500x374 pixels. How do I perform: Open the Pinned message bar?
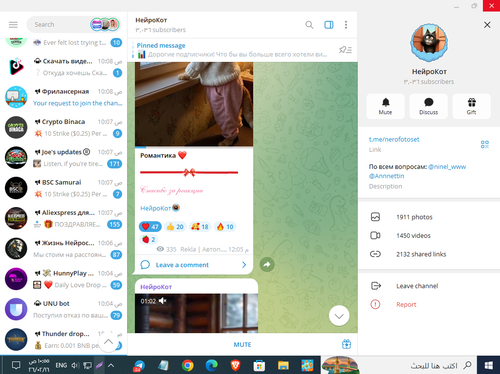pos(233,50)
